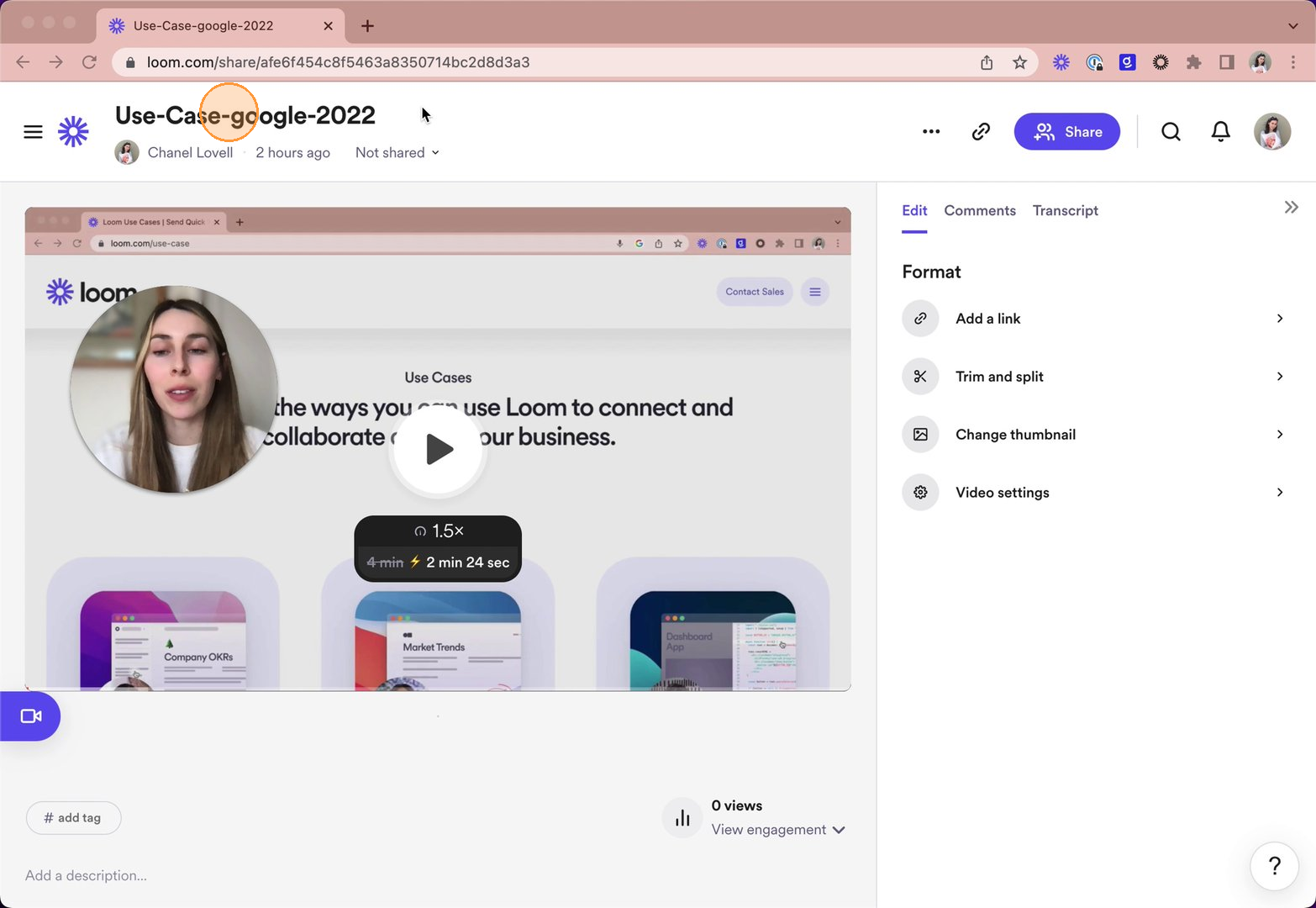
Task: Click the 0 views count
Action: 737,805
